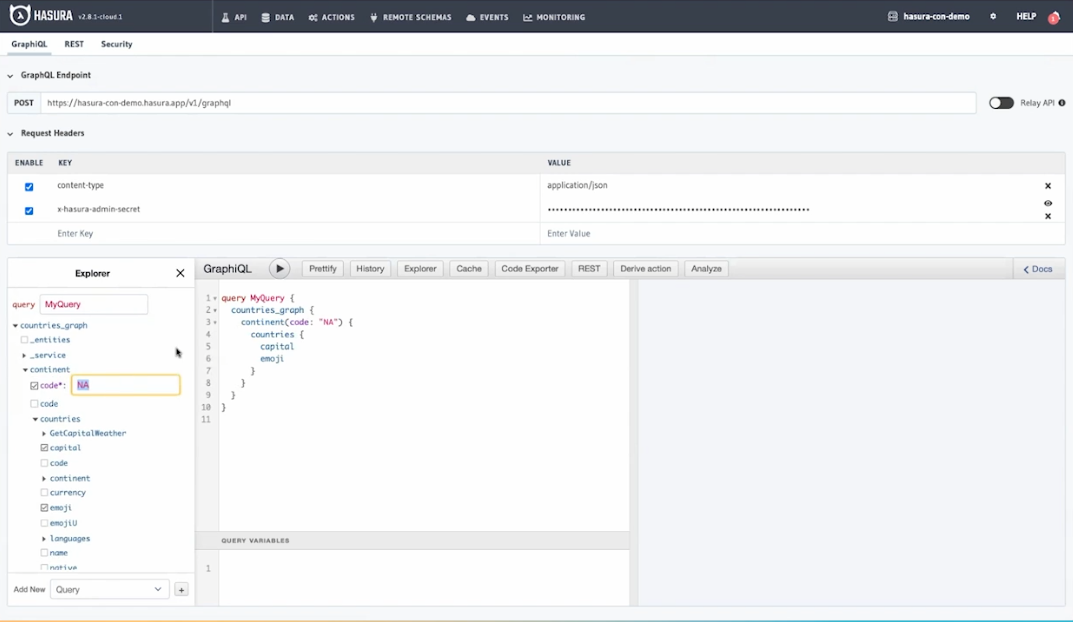
Task: Check the currency field checkbox
Action: point(45,493)
